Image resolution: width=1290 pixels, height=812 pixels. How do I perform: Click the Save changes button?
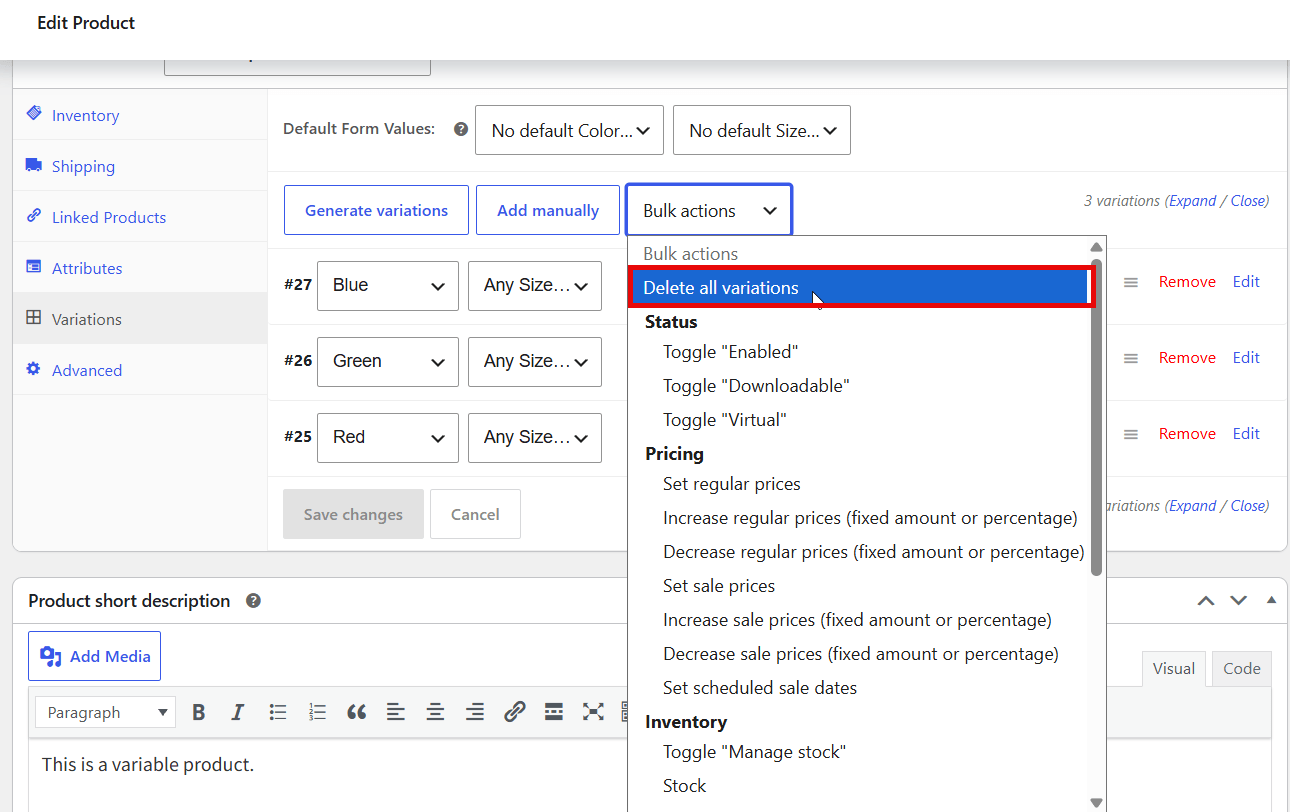353,514
